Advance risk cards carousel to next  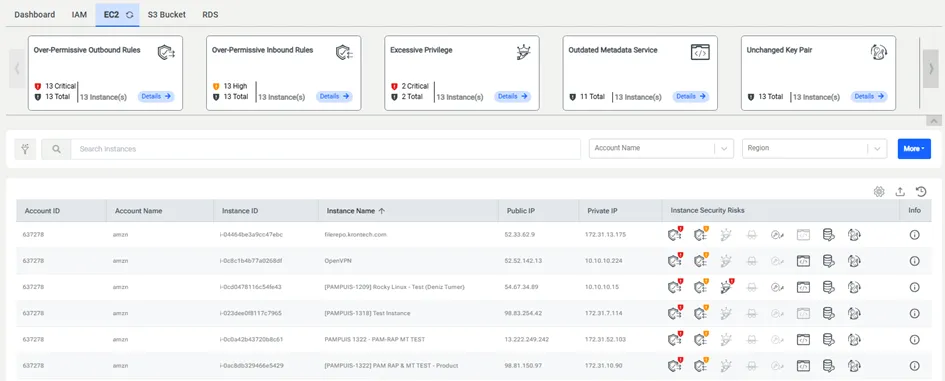[931, 68]
